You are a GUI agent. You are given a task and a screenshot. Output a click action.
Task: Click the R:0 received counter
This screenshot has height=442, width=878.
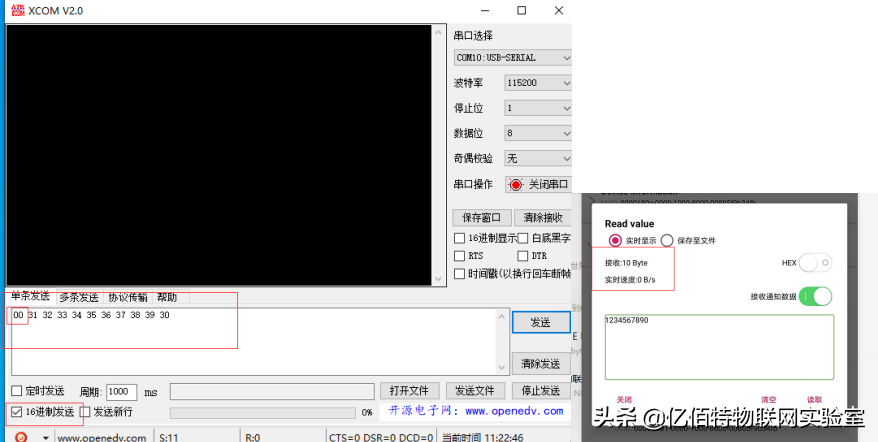click(x=253, y=438)
